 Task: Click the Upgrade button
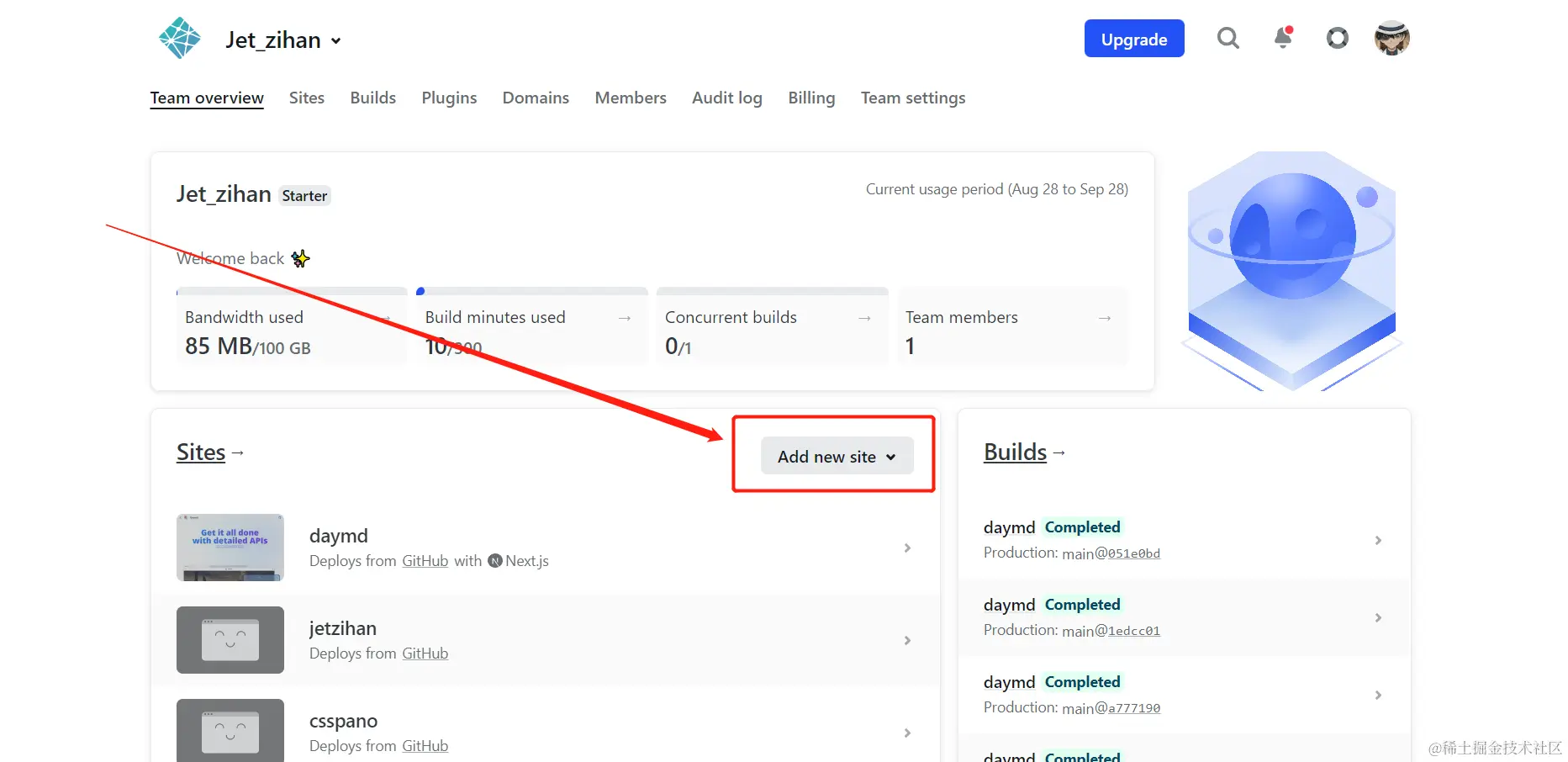(1134, 39)
